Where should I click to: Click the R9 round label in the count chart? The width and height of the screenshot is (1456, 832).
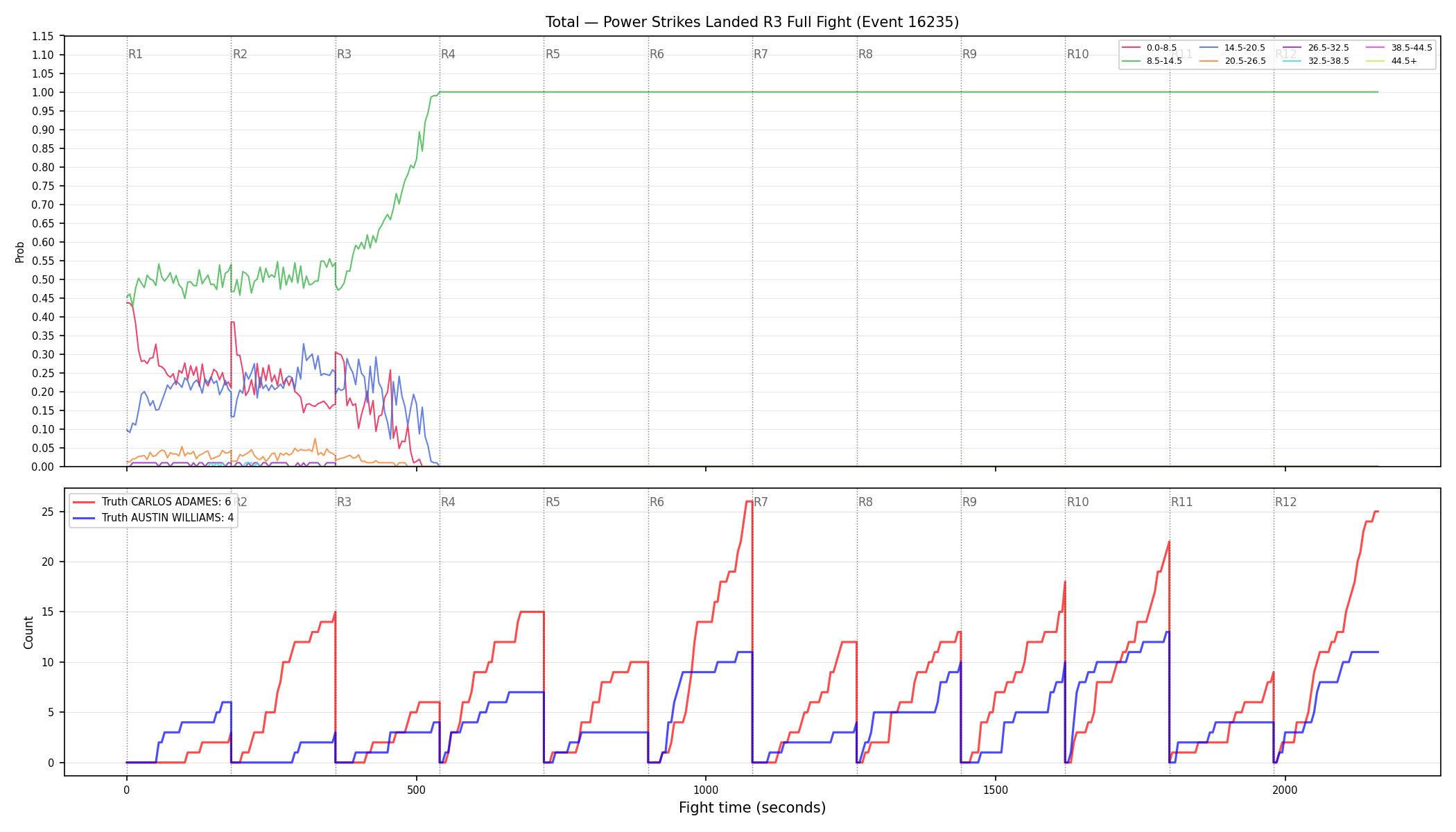click(x=969, y=502)
